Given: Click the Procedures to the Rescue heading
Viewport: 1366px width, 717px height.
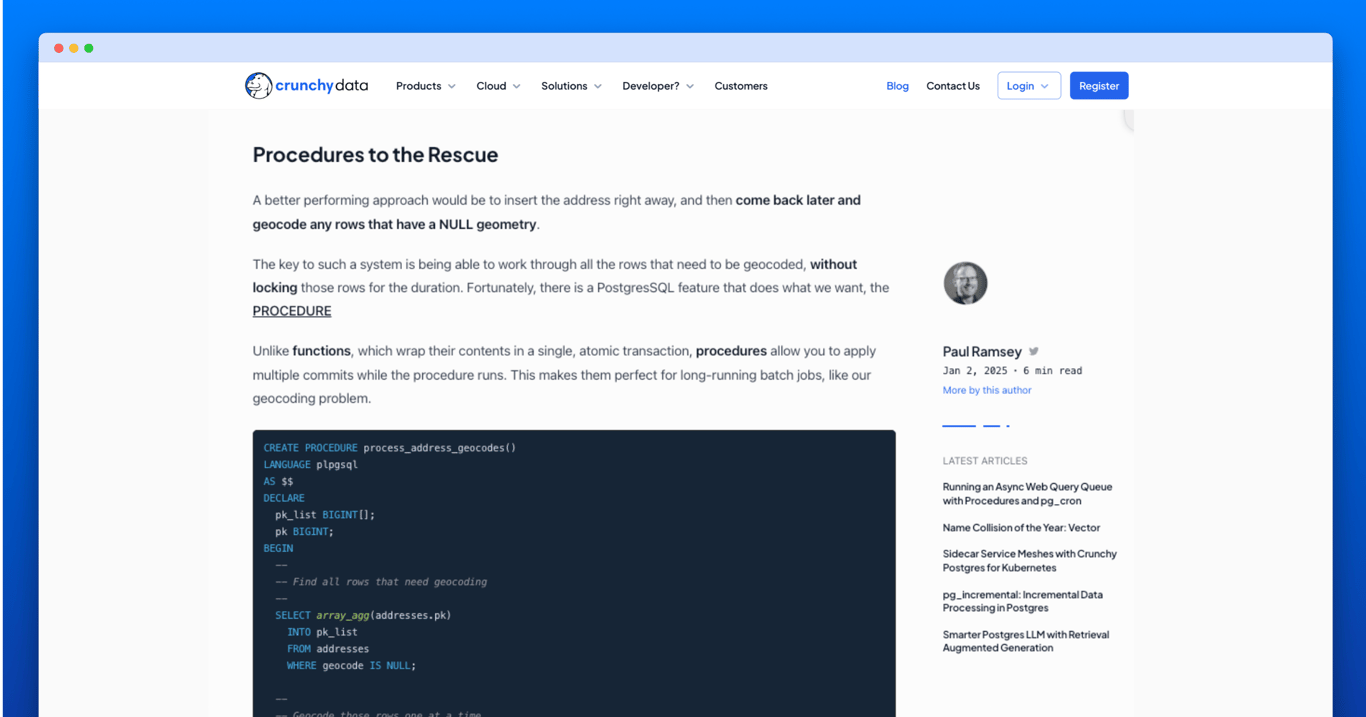Looking at the screenshot, I should pyautogui.click(x=375, y=154).
